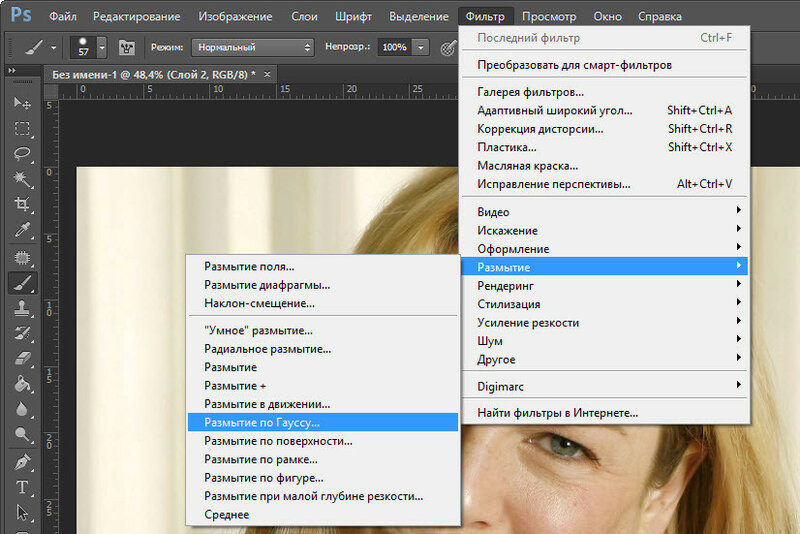Close the Без имени-1 document tab
This screenshot has width=800, height=534.
point(267,74)
